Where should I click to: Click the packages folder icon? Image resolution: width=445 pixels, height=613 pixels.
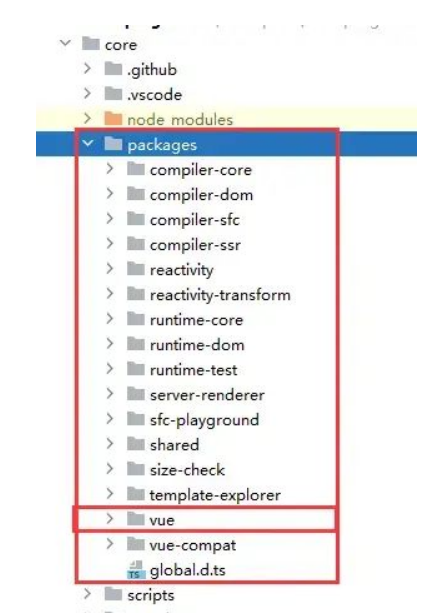(113, 144)
